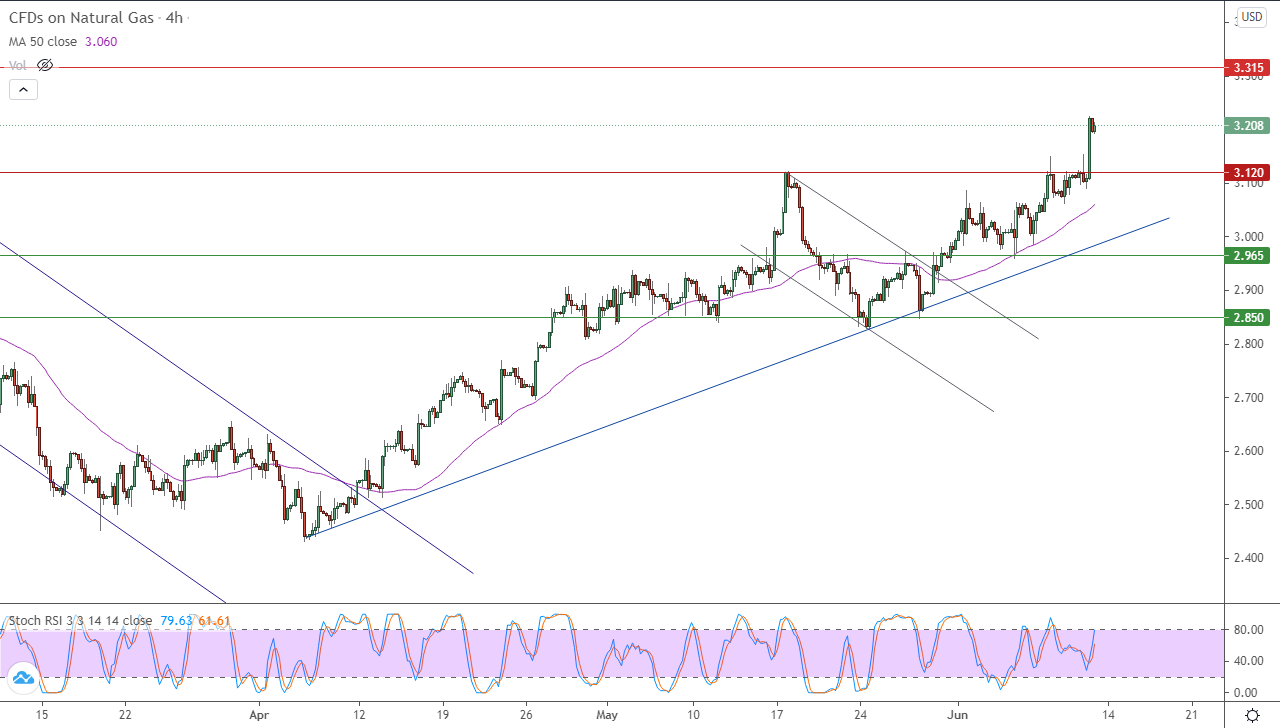Screen dimensions: 1280x728
Task: Toggle the Vol indicator visibility eye
Action: coord(45,65)
